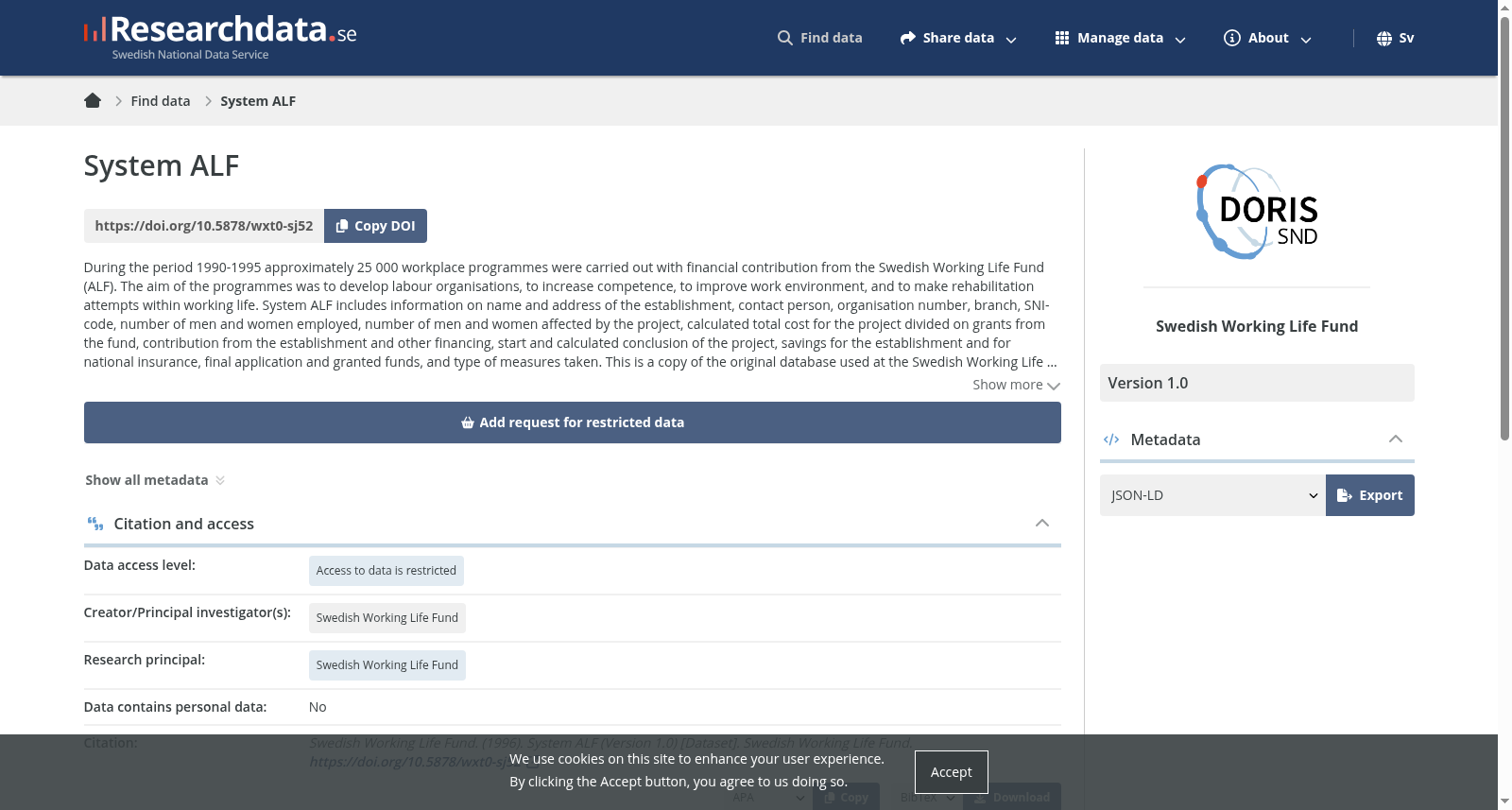Image resolution: width=1512 pixels, height=810 pixels.
Task: Expand the Manage data menu chevron
Action: coord(1180,40)
